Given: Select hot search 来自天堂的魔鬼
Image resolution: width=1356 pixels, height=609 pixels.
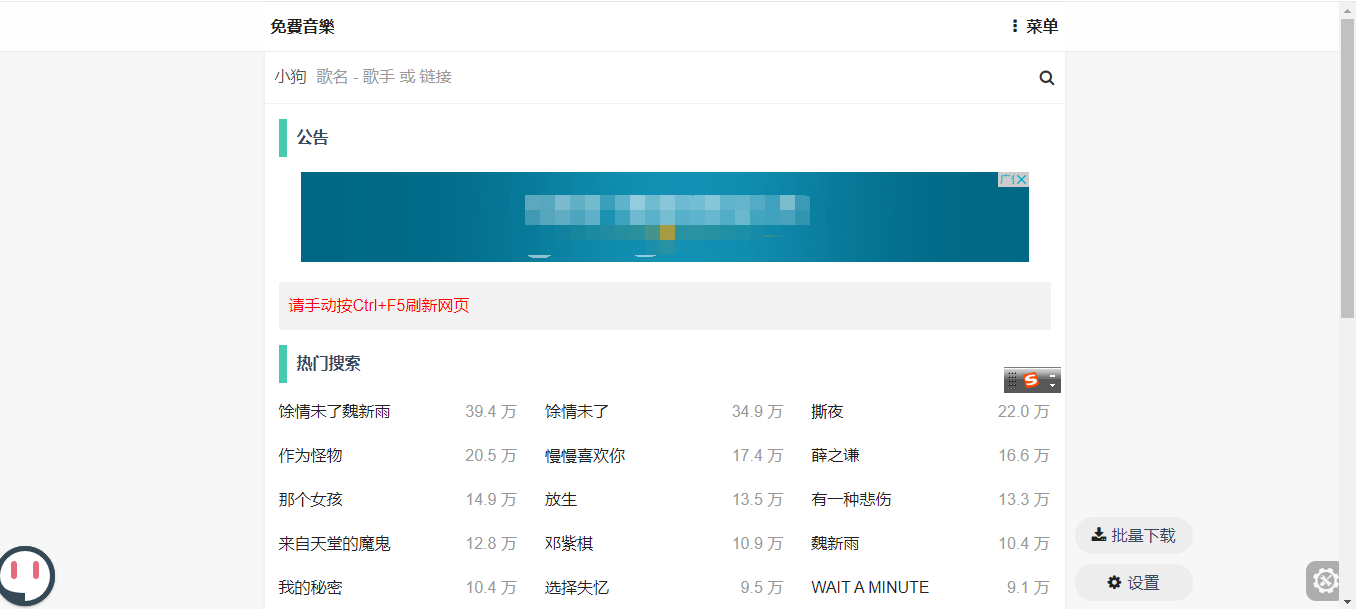Looking at the screenshot, I should [334, 543].
